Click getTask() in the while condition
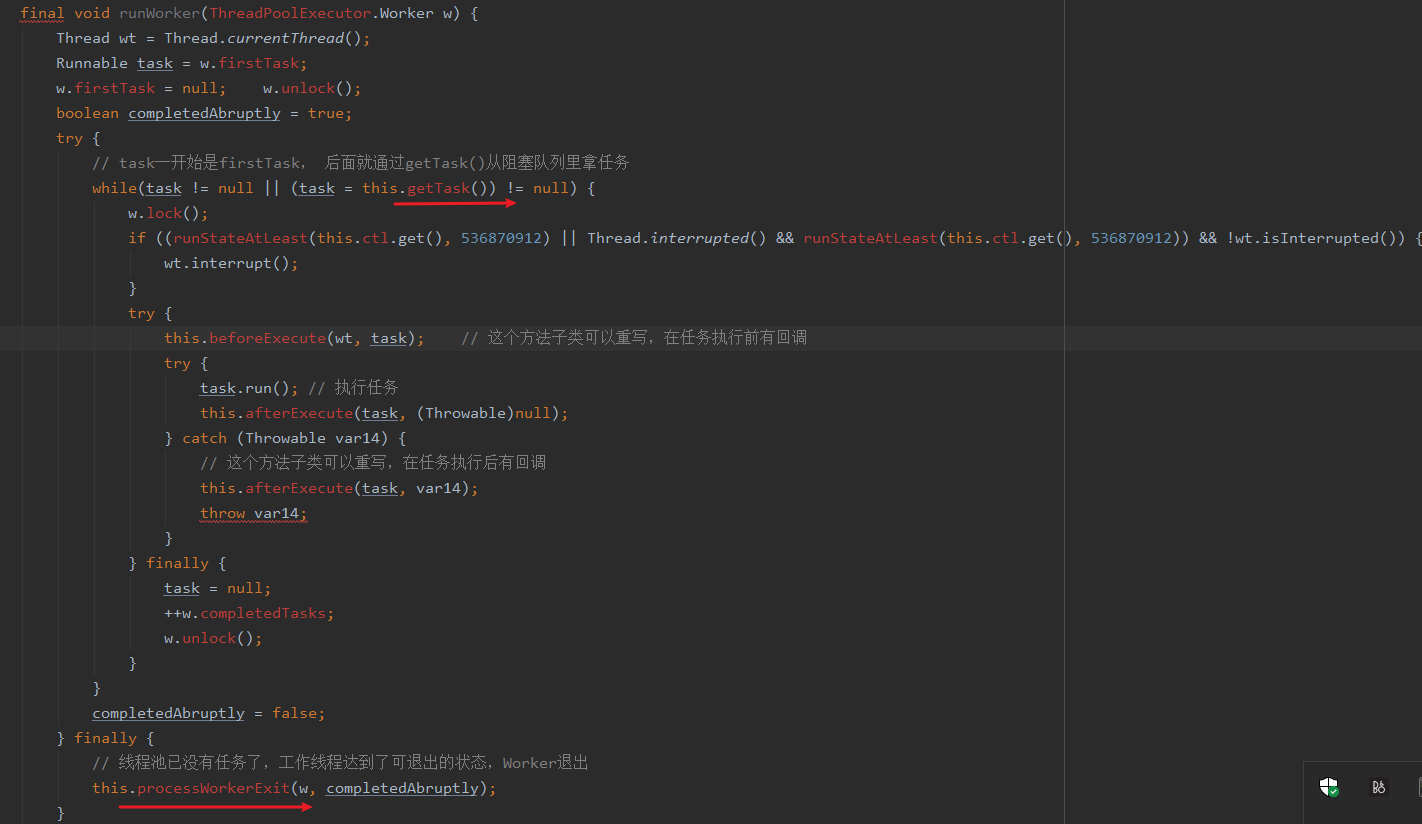1422x824 pixels. pyautogui.click(x=452, y=188)
